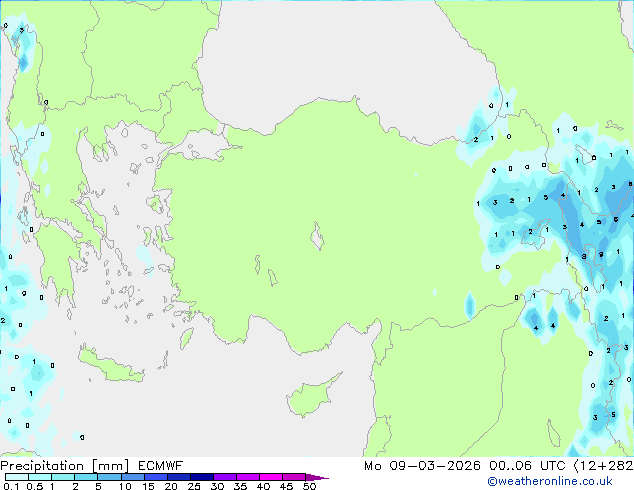This screenshot has height=490, width=634.
Task: Click the 0.5–1 mm legend color swatch
Action: (40, 477)
